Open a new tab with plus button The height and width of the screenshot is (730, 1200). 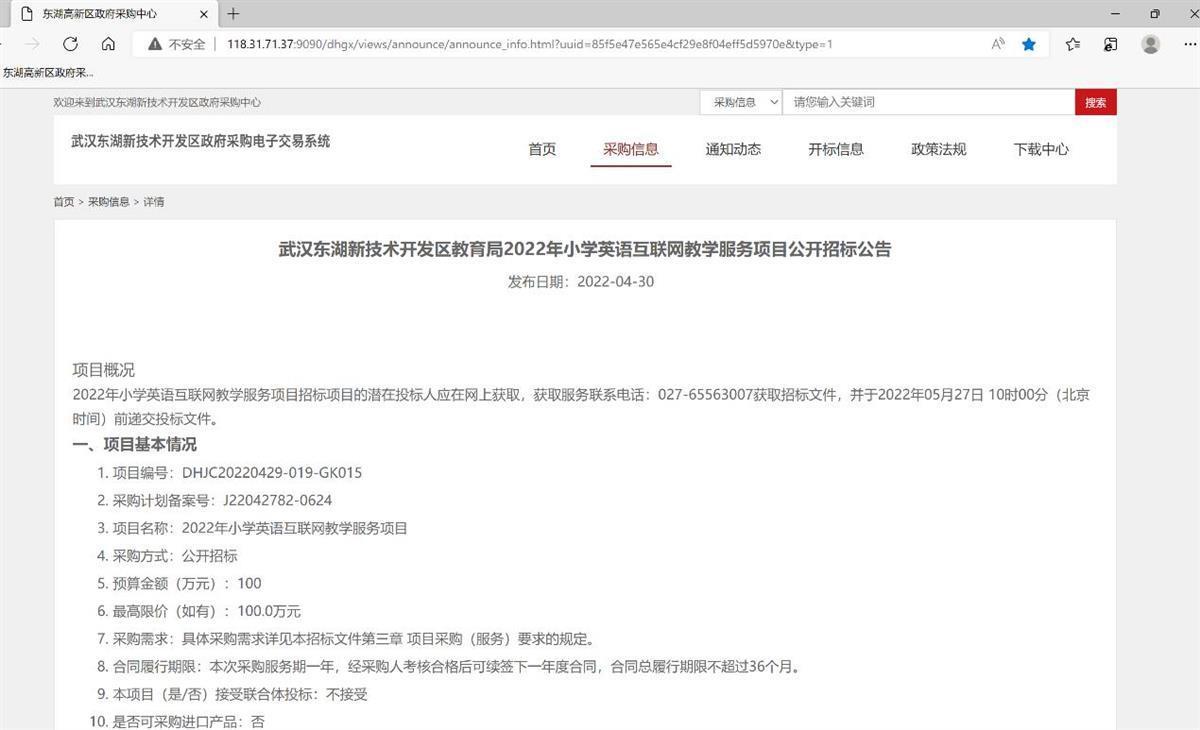[x=234, y=14]
